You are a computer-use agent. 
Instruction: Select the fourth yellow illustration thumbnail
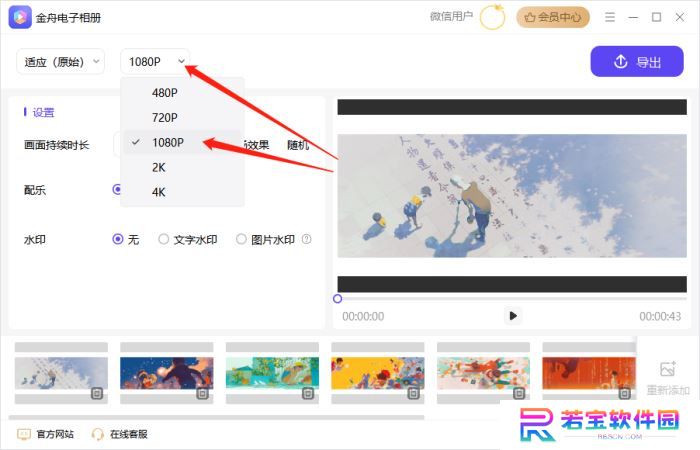(x=378, y=373)
